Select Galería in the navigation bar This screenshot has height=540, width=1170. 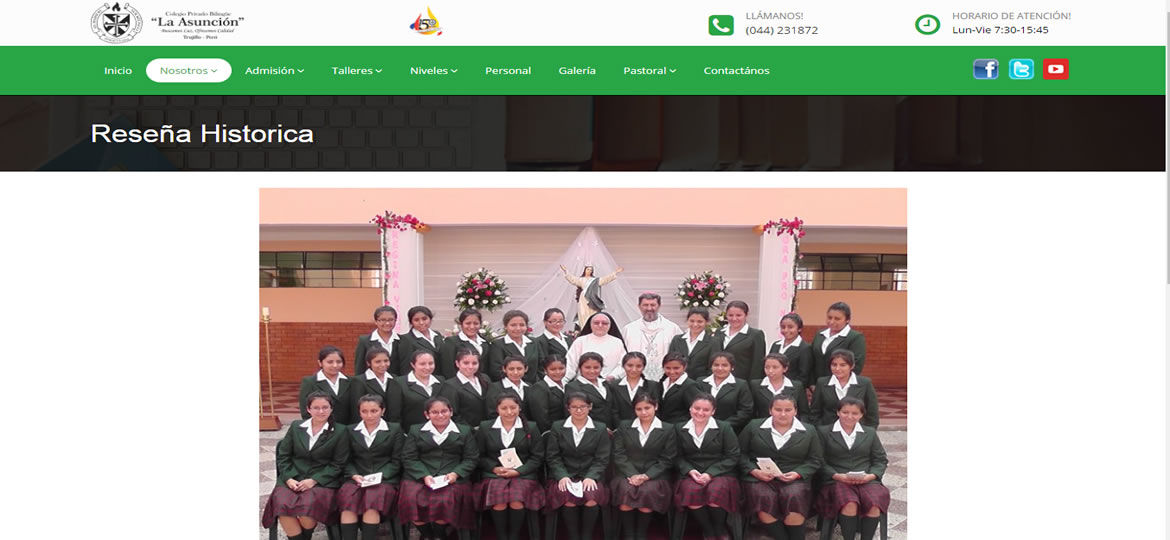[x=577, y=71]
